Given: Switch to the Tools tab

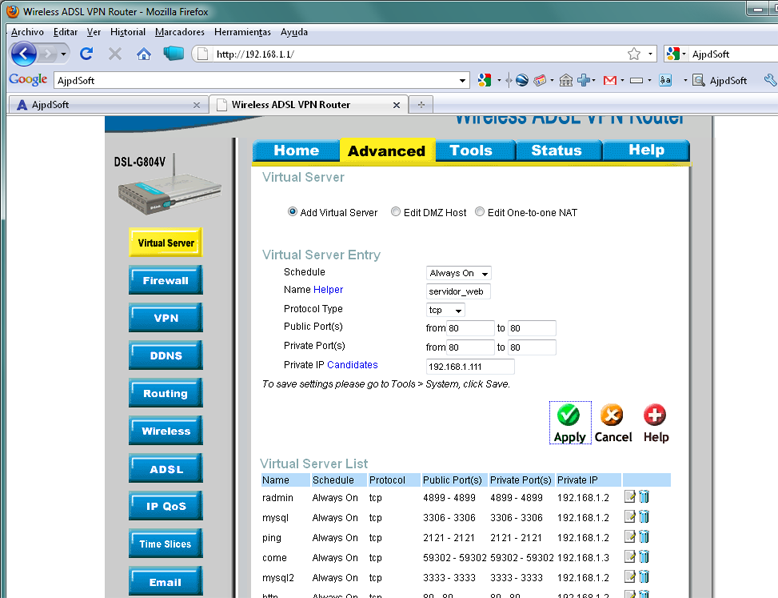Looking at the screenshot, I should coord(471,150).
